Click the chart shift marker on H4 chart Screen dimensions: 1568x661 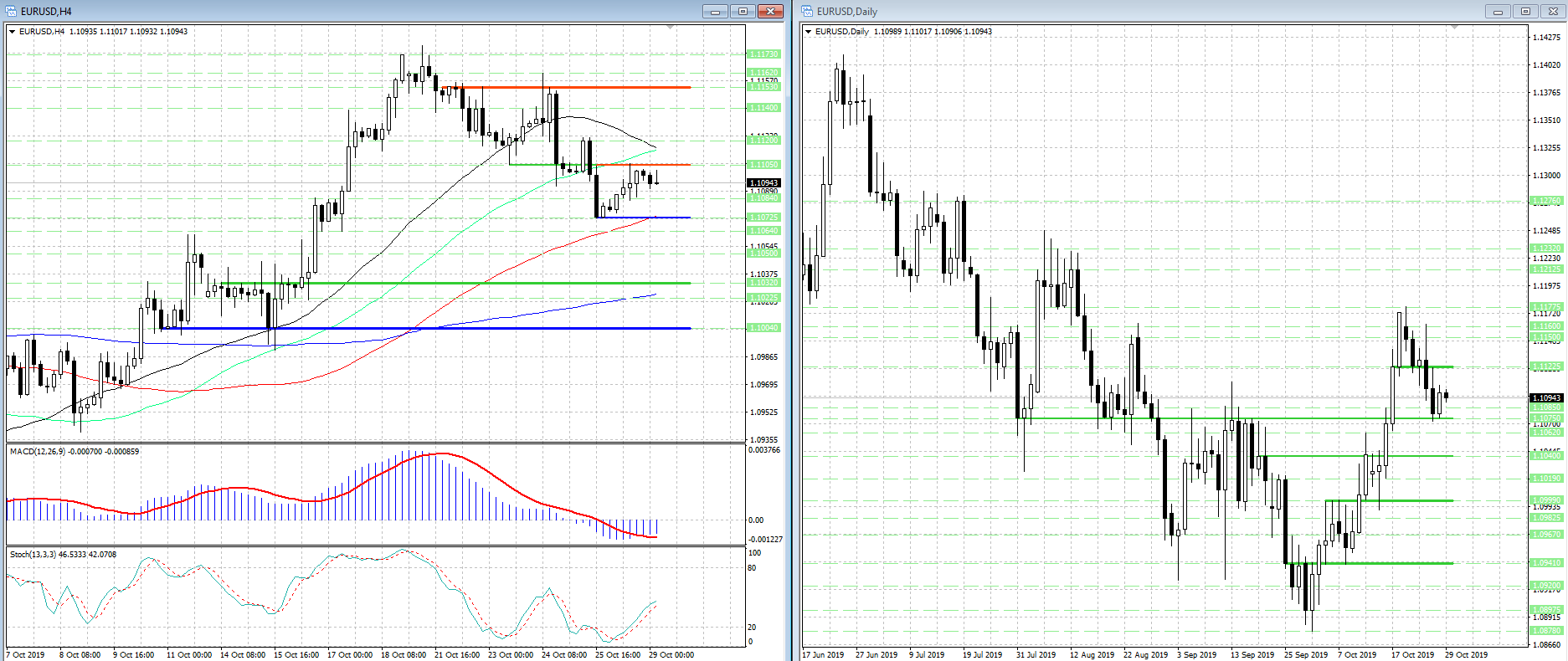pos(670,28)
